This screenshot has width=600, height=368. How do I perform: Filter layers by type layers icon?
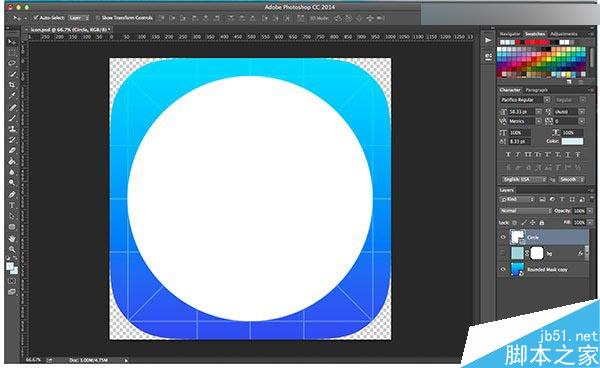562,200
